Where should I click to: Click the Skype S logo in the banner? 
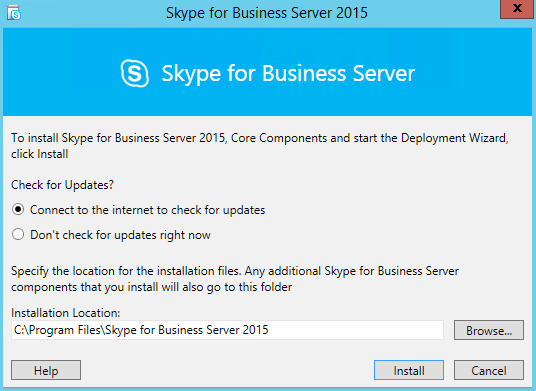135,73
